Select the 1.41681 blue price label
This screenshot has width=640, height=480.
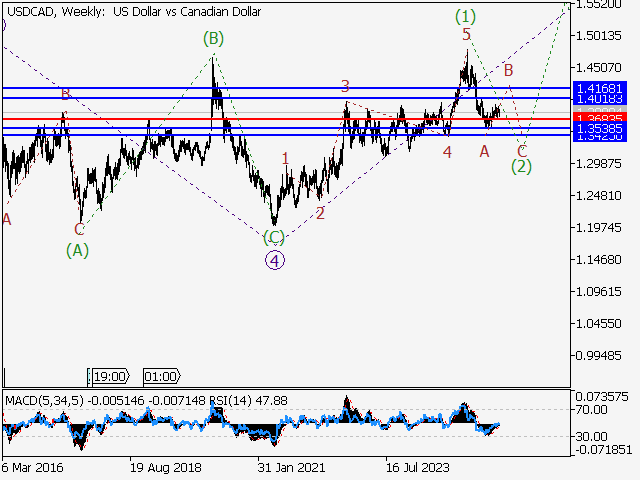tap(600, 88)
